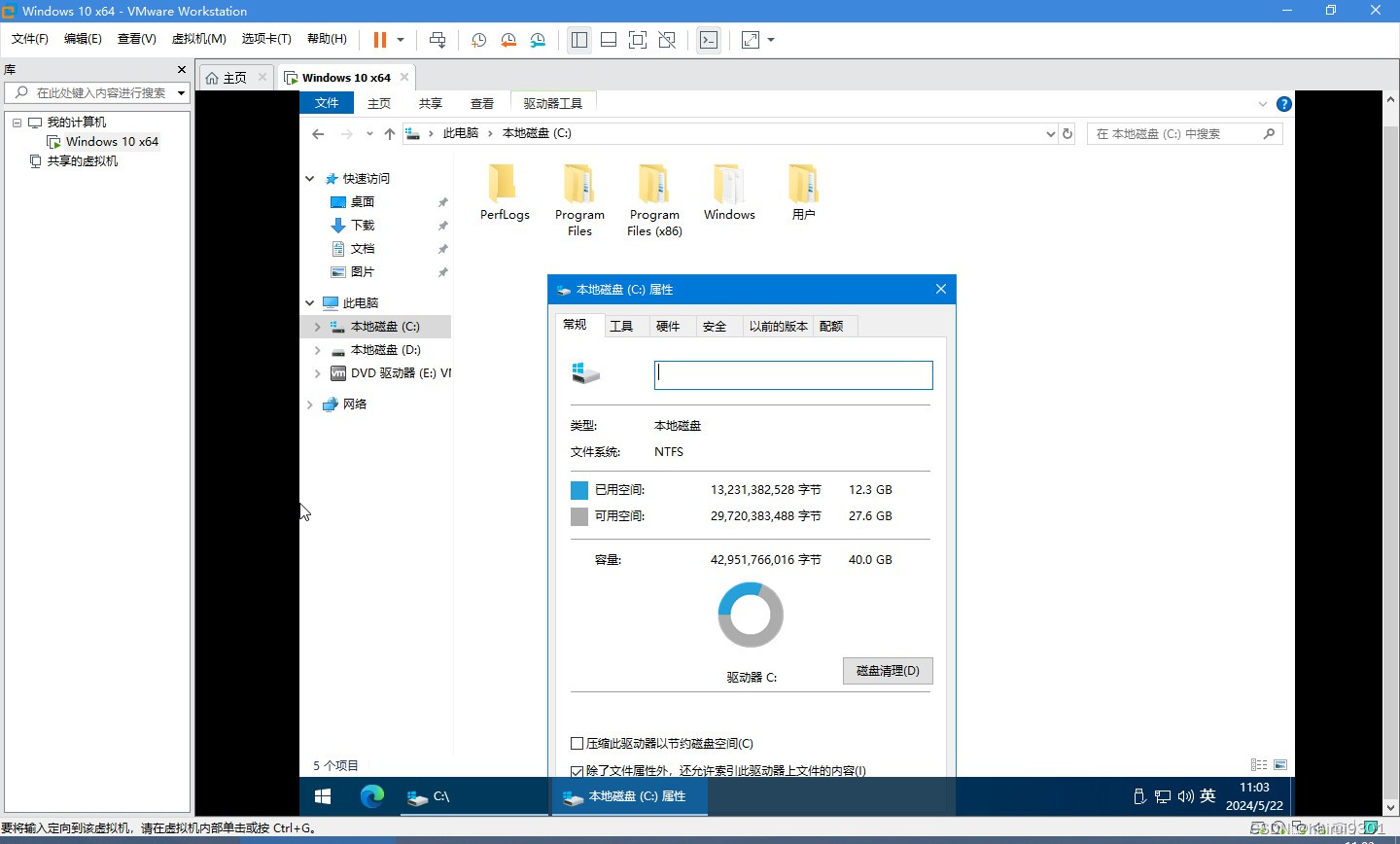Image resolution: width=1400 pixels, height=844 pixels.
Task: Open the console view icon in VMware toolbar
Action: pyautogui.click(x=709, y=40)
